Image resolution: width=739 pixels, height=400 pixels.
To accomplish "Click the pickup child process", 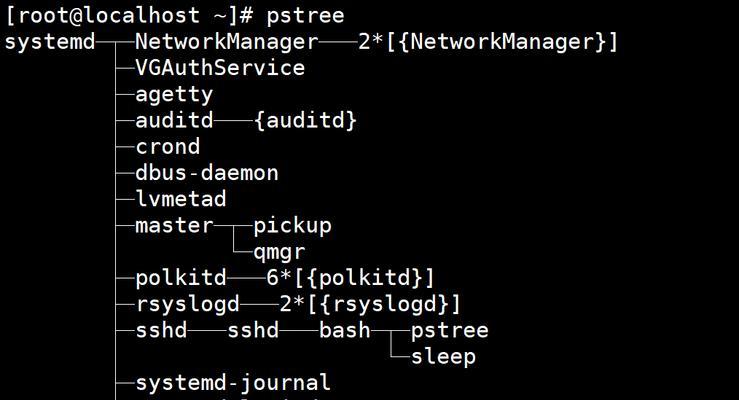I will pyautogui.click(x=293, y=227).
